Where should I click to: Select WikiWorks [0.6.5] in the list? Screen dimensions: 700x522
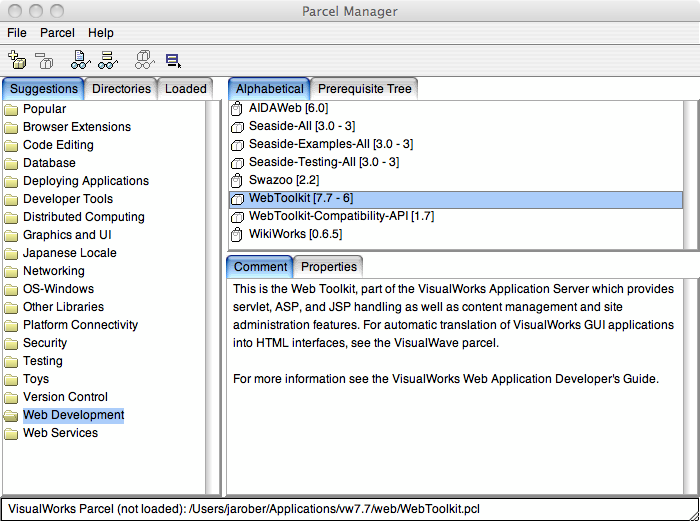pyautogui.click(x=296, y=234)
